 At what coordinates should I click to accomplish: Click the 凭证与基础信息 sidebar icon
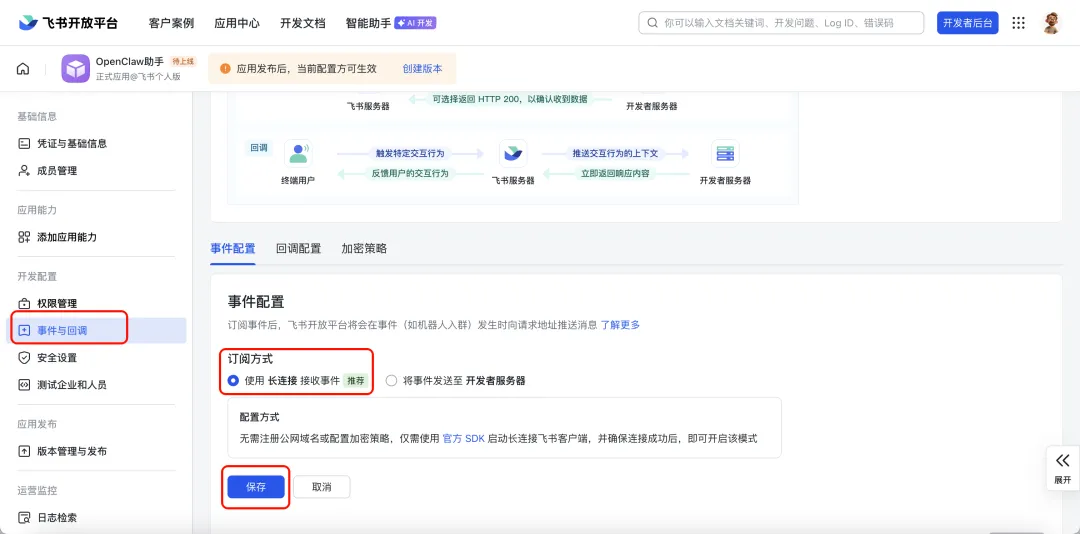pos(24,143)
